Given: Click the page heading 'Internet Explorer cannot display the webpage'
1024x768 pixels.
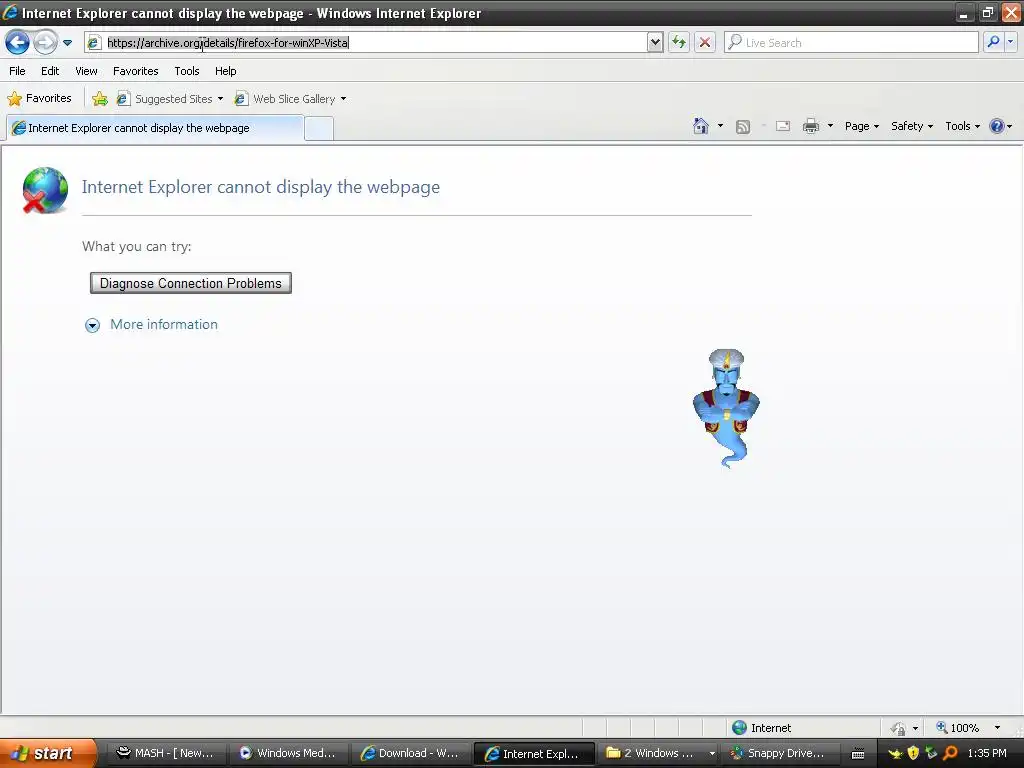Looking at the screenshot, I should [x=261, y=187].
